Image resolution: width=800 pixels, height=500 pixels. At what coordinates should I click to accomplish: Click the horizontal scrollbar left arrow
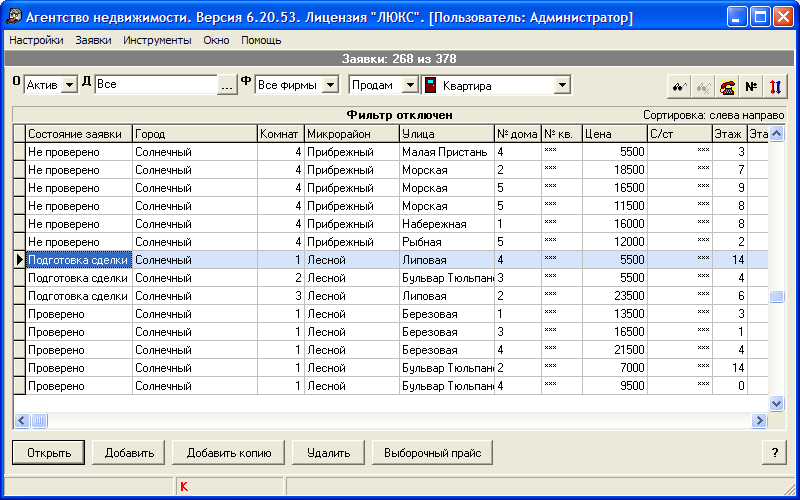22,420
